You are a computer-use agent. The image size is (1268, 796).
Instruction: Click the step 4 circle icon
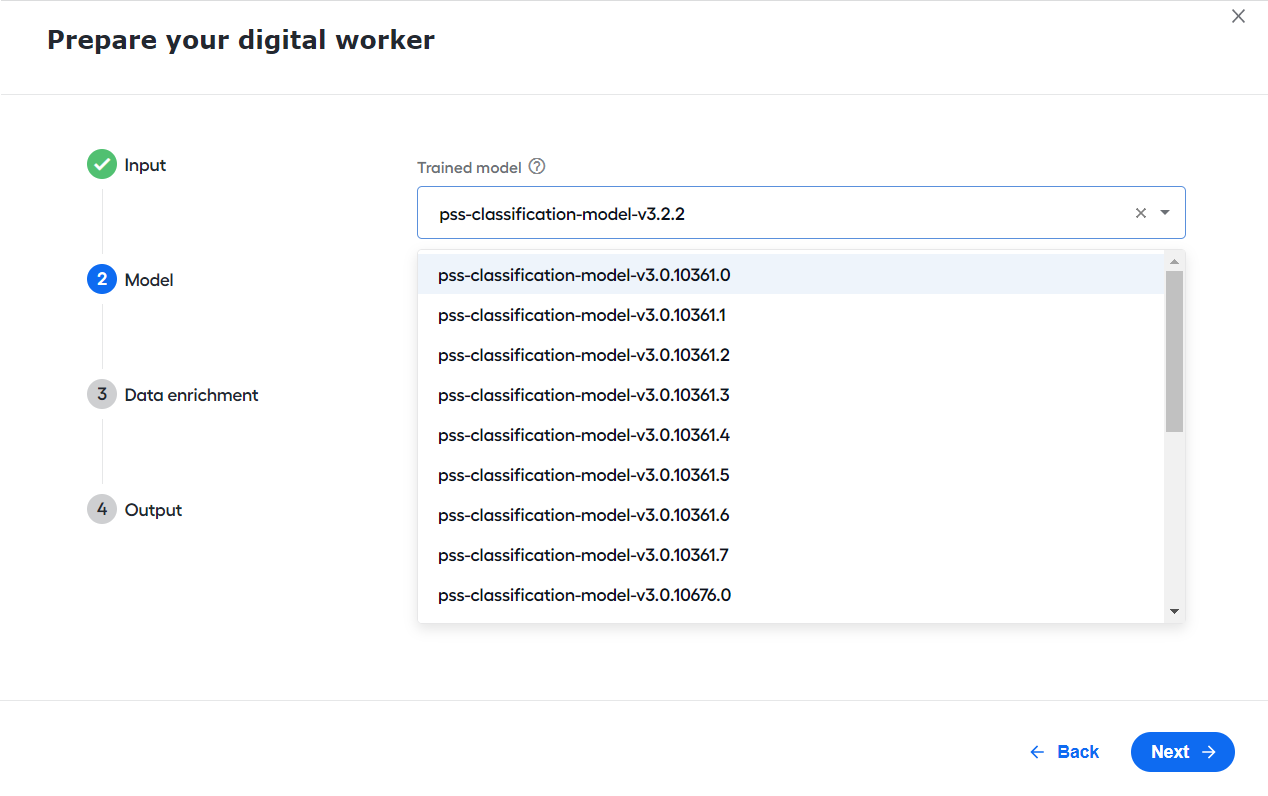102,510
